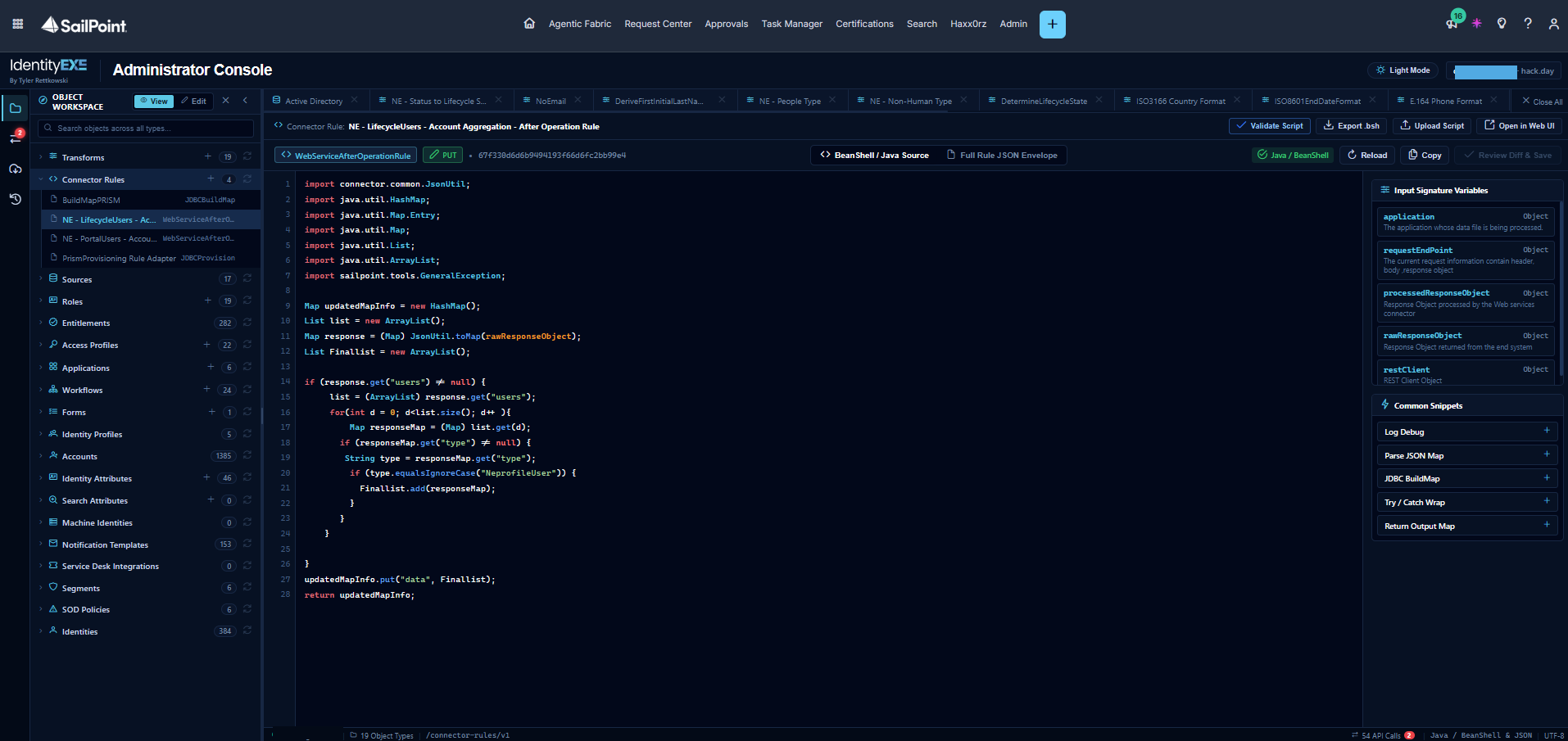Expand the Identities tree node
Screen dimensions: 1568x741
pyautogui.click(x=41, y=631)
